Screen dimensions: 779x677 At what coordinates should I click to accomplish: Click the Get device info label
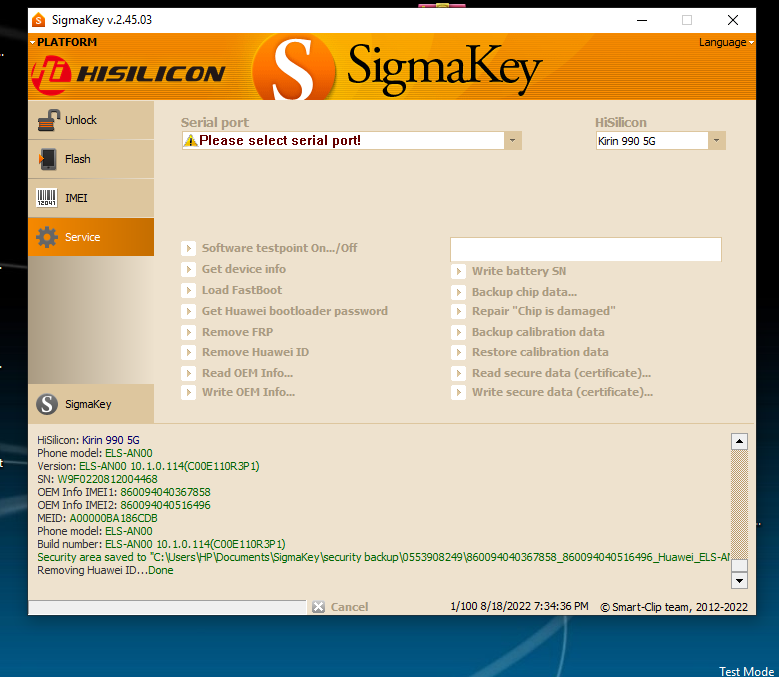pyautogui.click(x=244, y=269)
